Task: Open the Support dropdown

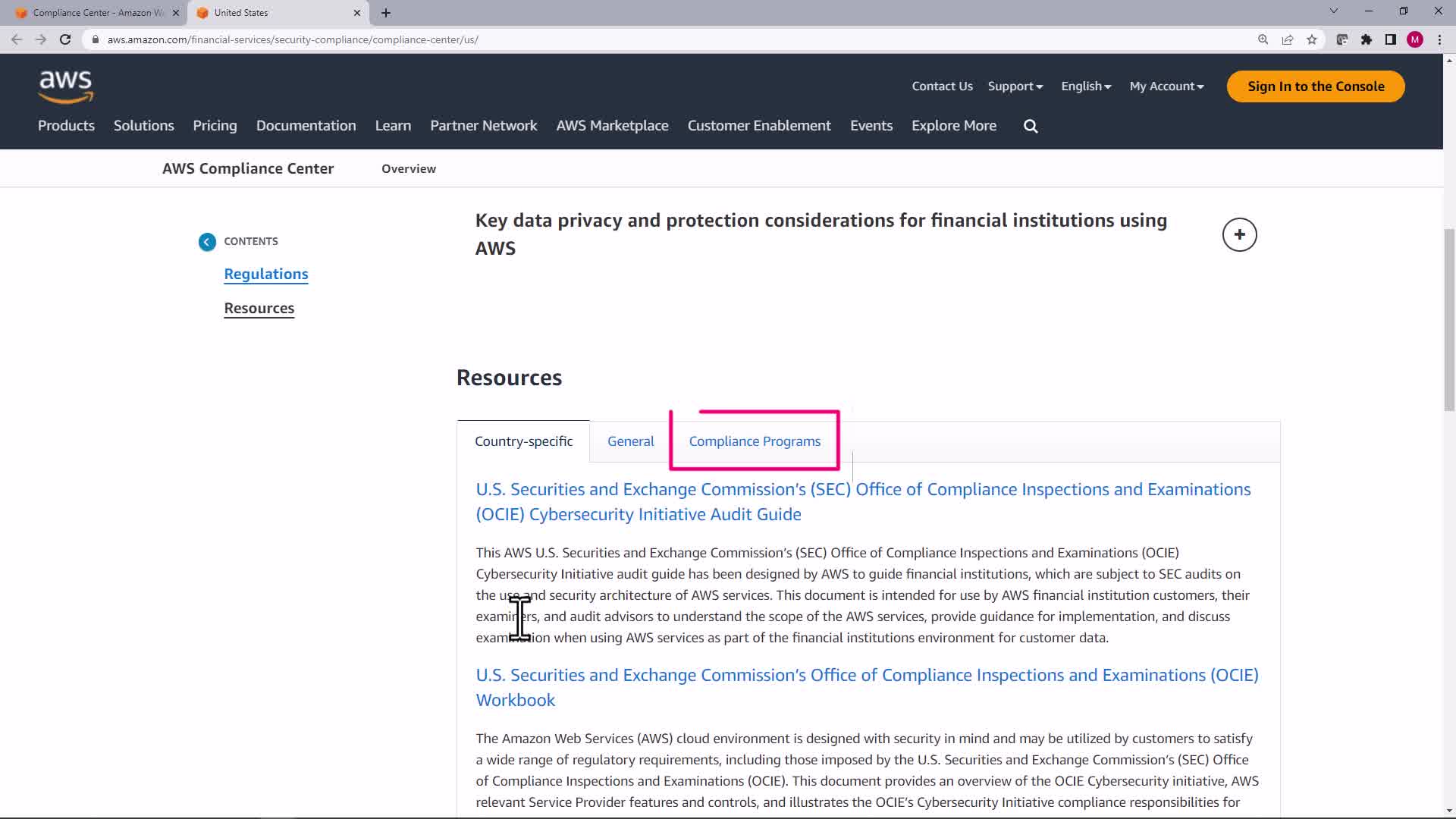Action: click(1015, 86)
